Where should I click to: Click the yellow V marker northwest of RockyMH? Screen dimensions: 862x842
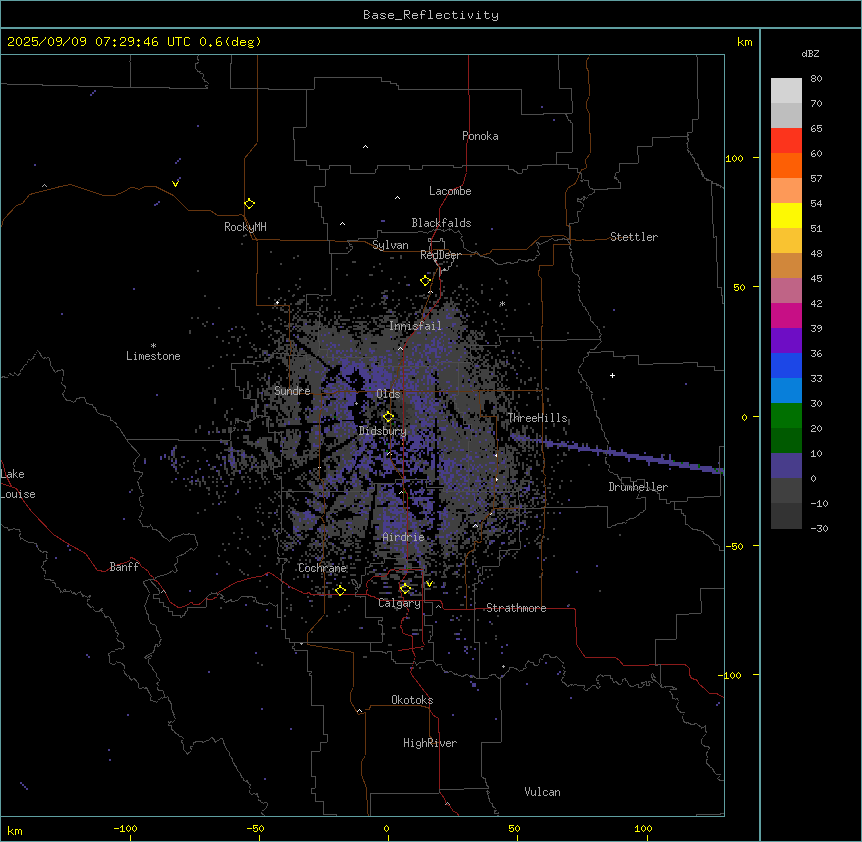pos(175,183)
